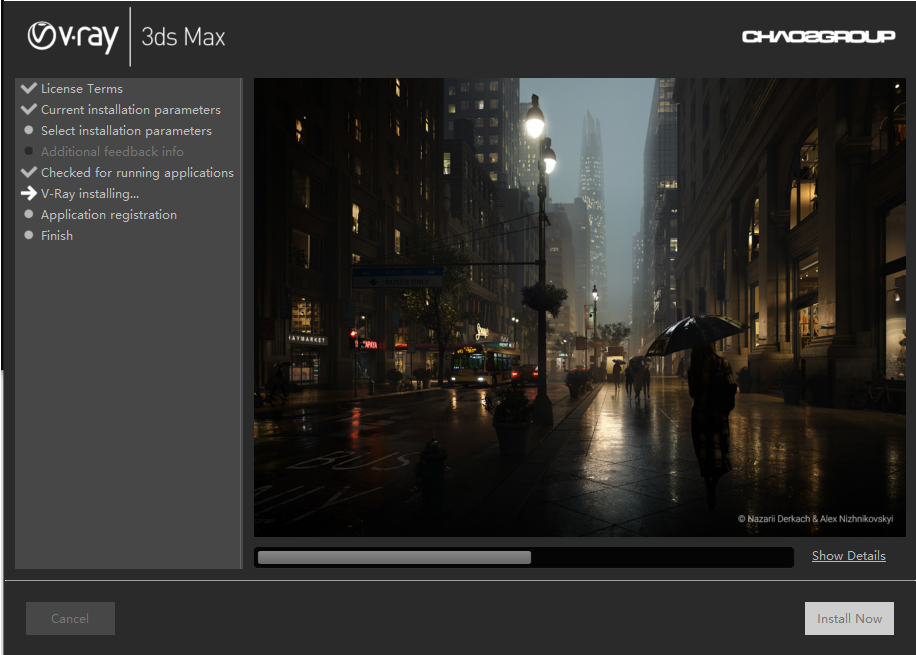Click the Cancel button

[70, 618]
